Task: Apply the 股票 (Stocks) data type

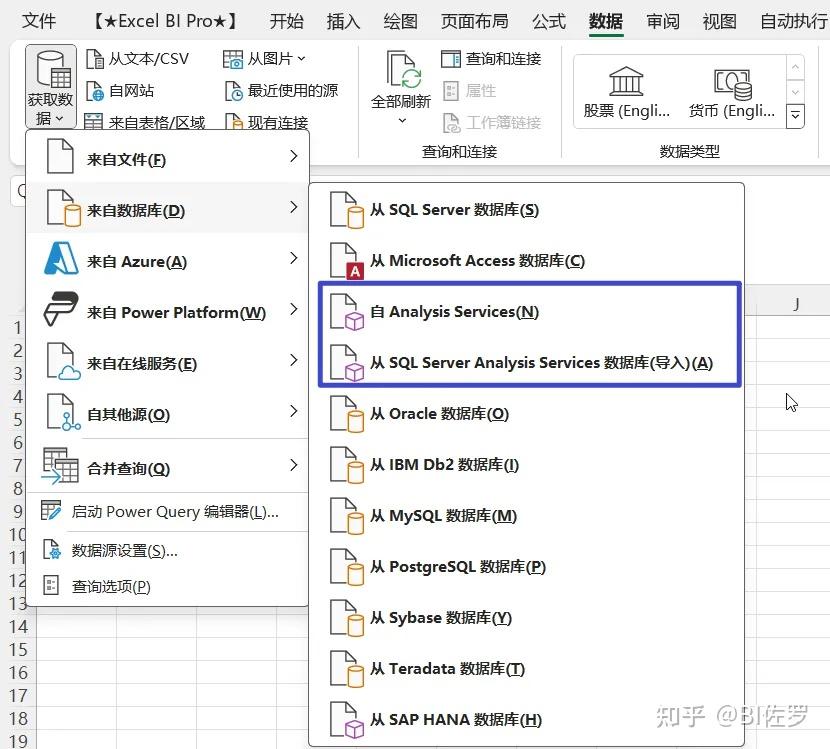Action: pyautogui.click(x=626, y=90)
